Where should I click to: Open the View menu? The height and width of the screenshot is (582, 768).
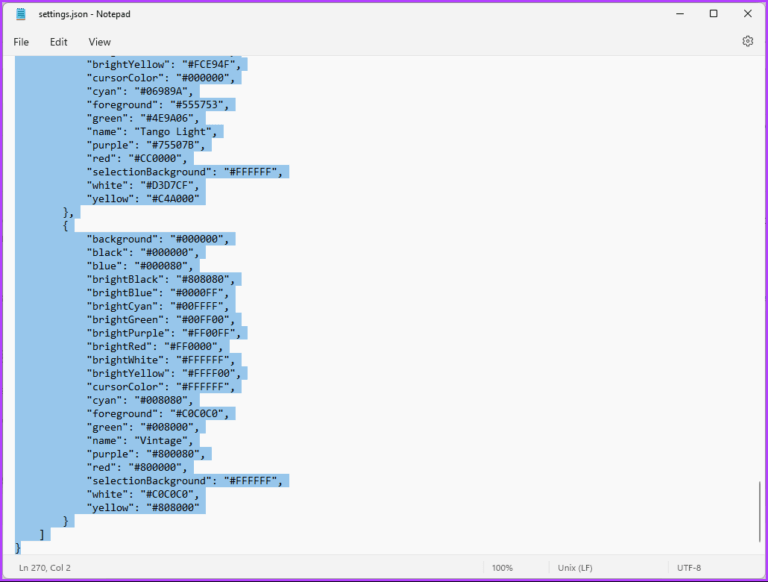pyautogui.click(x=99, y=42)
